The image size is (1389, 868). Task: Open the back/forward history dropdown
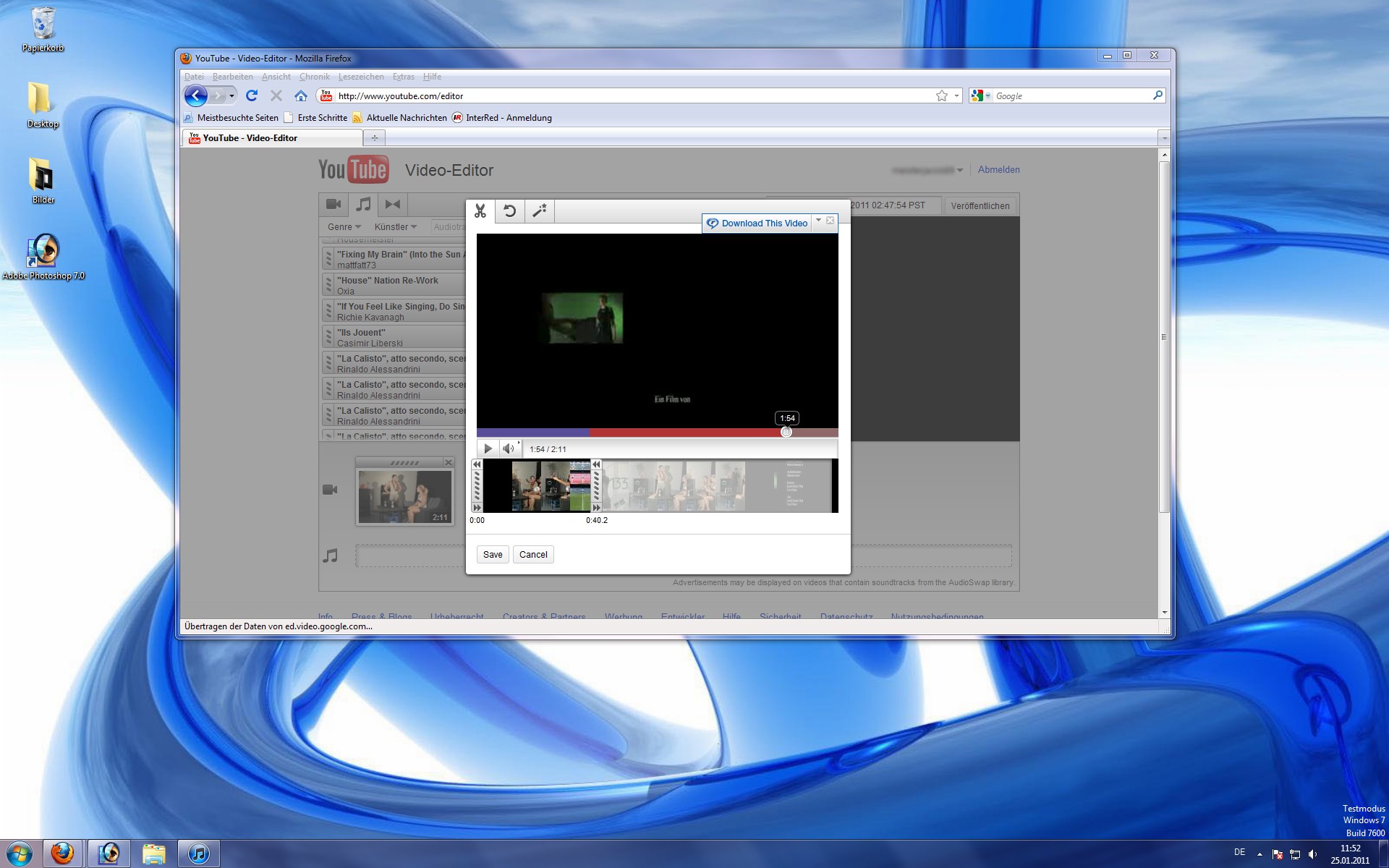click(231, 95)
